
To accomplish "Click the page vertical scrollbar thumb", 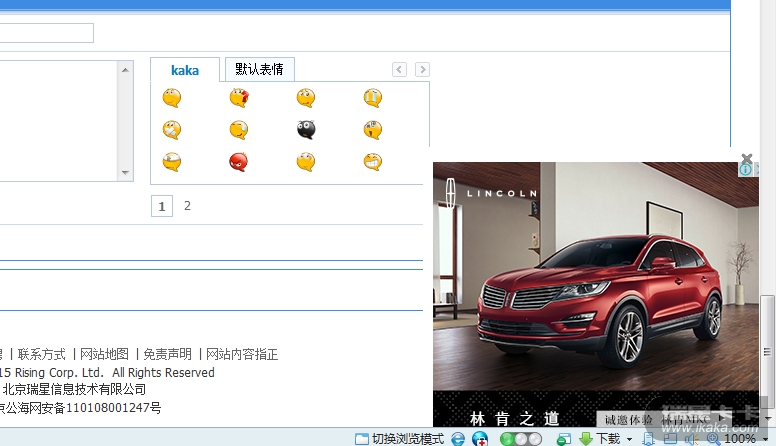I will pyautogui.click(x=767, y=352).
